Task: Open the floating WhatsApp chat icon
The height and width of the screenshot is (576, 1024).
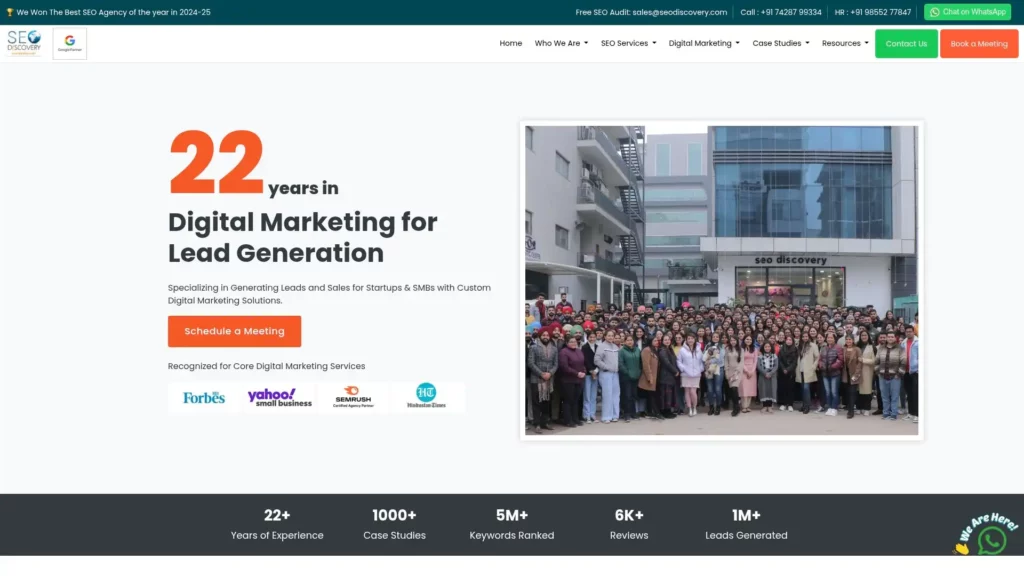Action: pos(991,541)
